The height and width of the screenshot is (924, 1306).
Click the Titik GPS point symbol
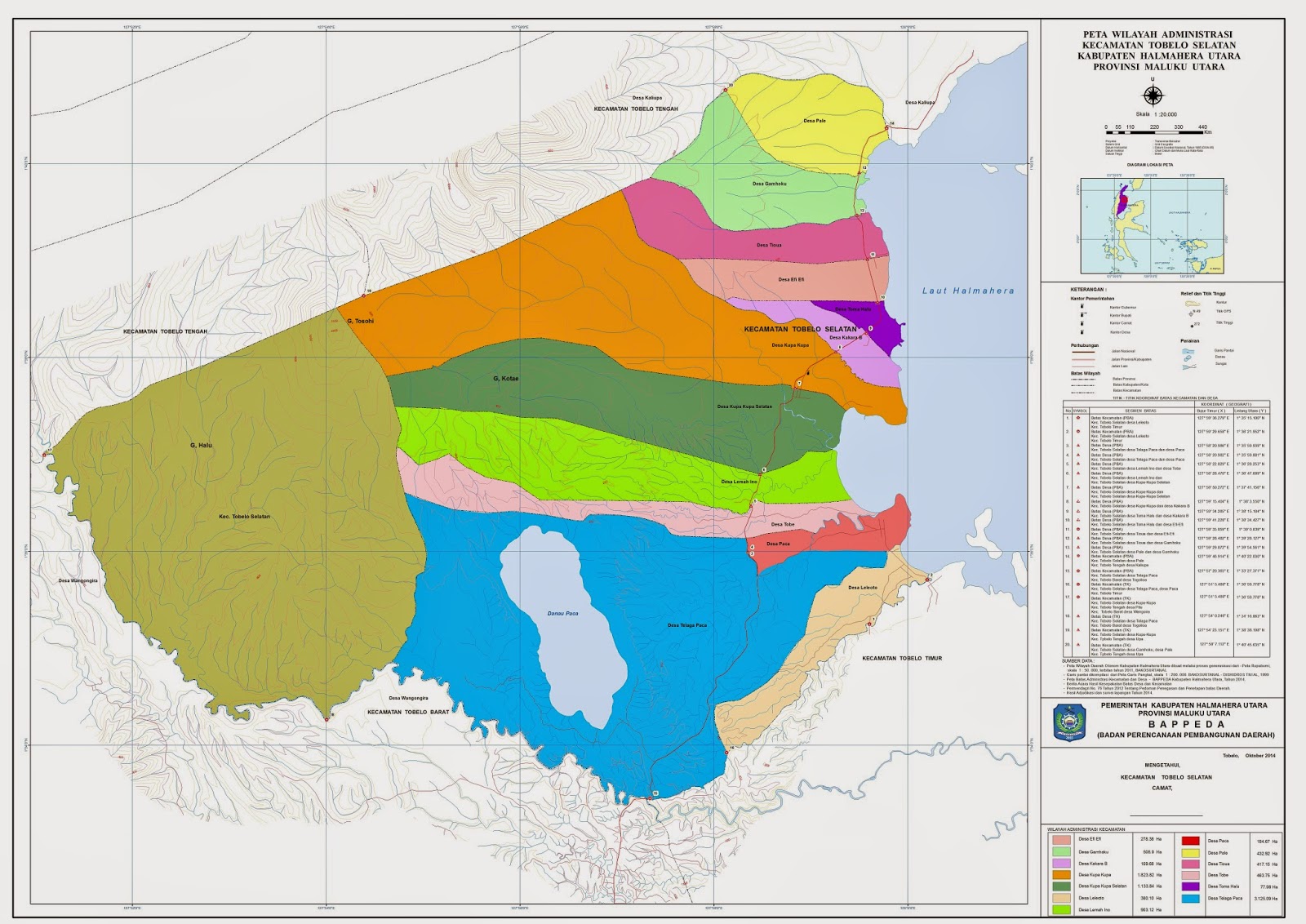(1191, 314)
